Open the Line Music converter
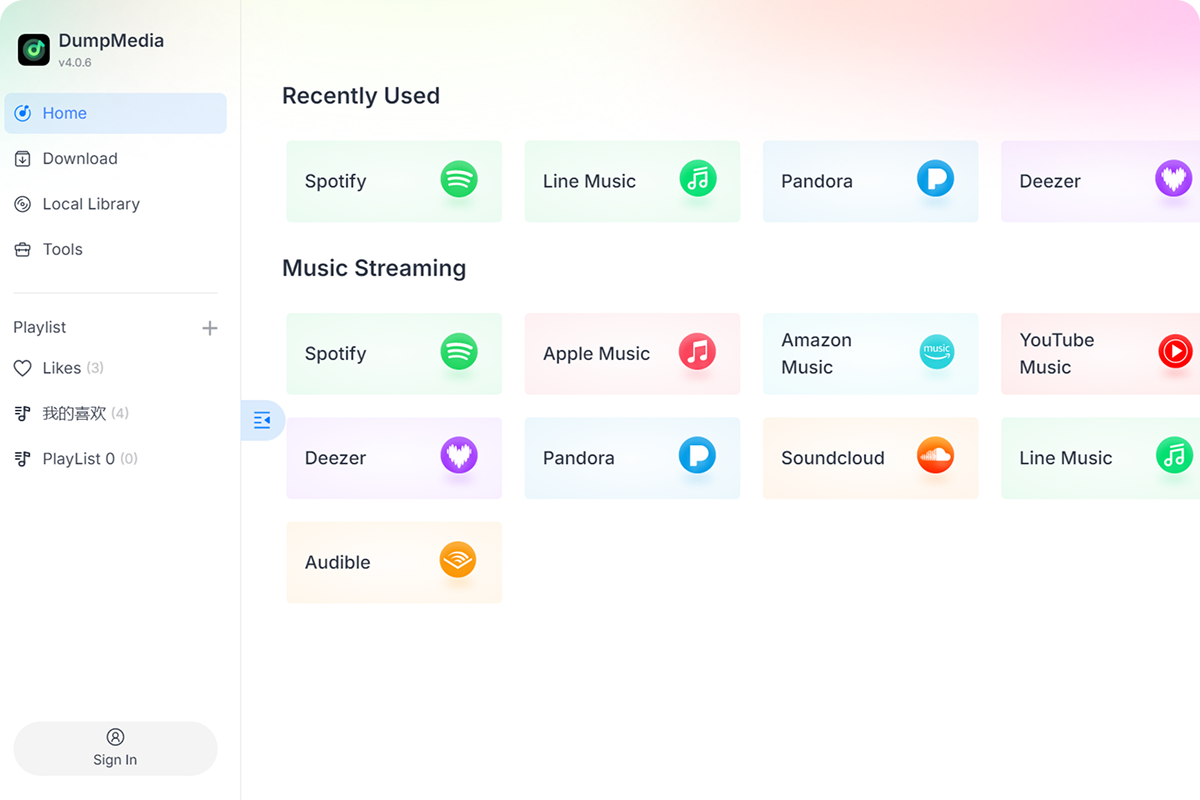Screen dimensions: 1200x800 coord(632,181)
